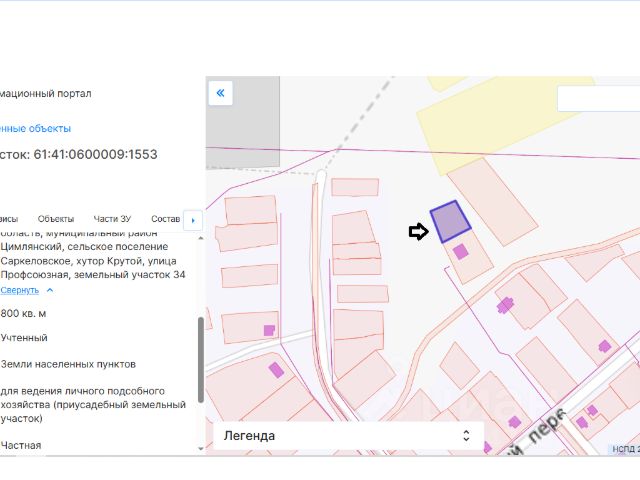
Task: Click the black arrow pointing at the parcel
Action: pos(418,232)
